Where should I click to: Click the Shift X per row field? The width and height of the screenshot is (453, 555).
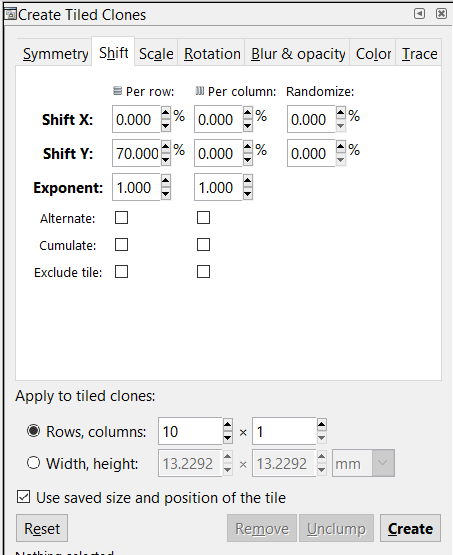pos(136,119)
